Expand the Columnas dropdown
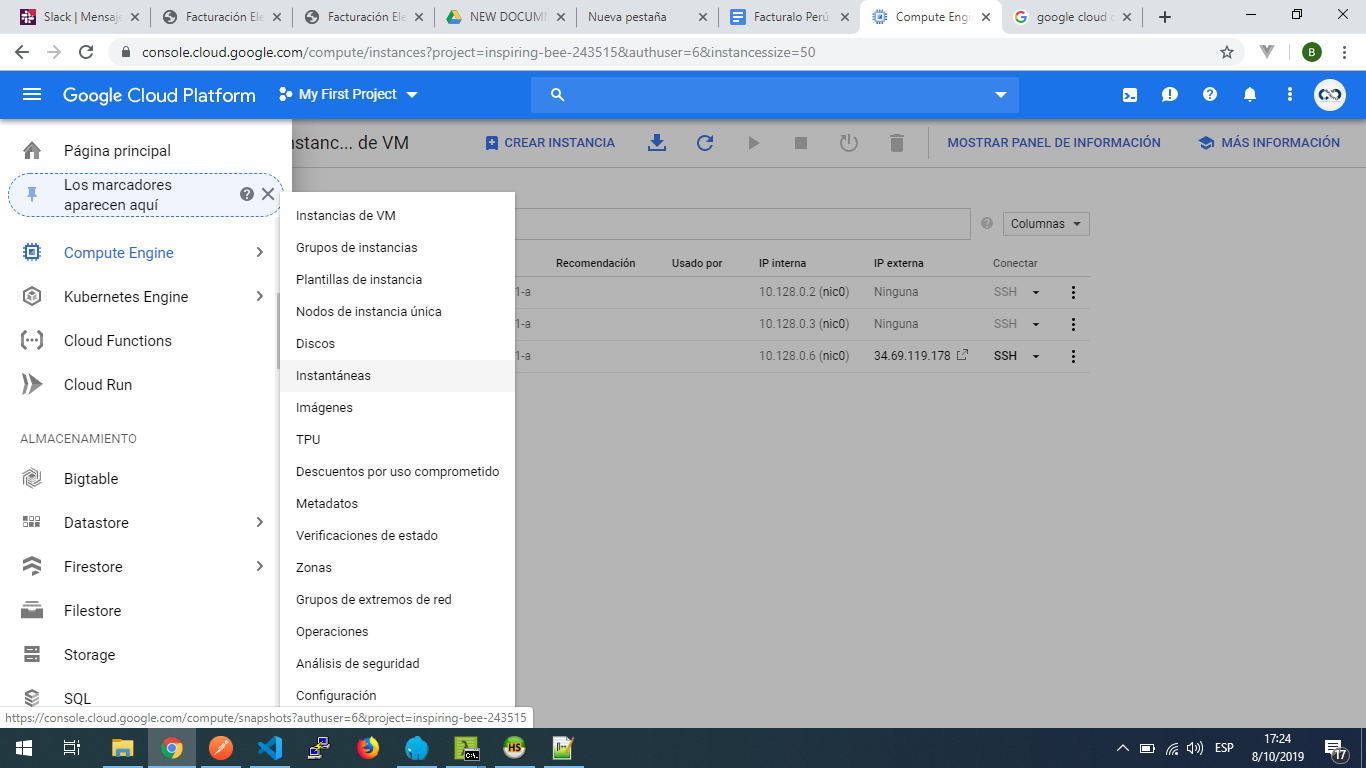1366x768 pixels. tap(1045, 224)
